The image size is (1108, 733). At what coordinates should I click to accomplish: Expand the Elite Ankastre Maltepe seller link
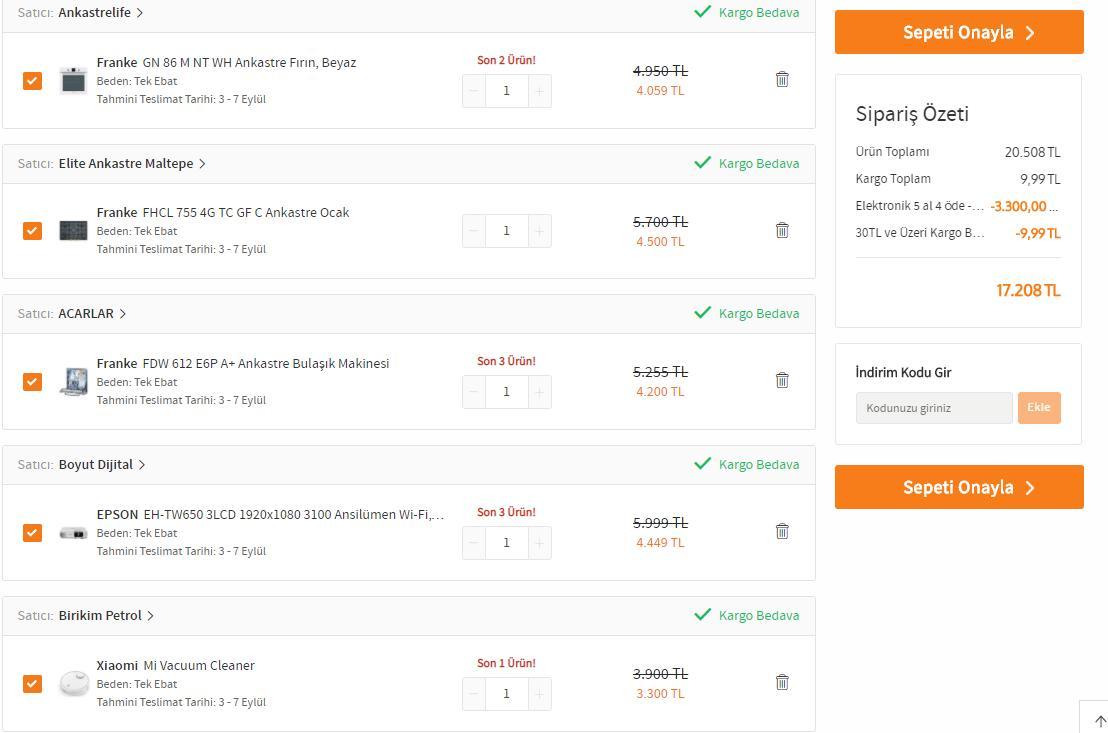point(202,163)
